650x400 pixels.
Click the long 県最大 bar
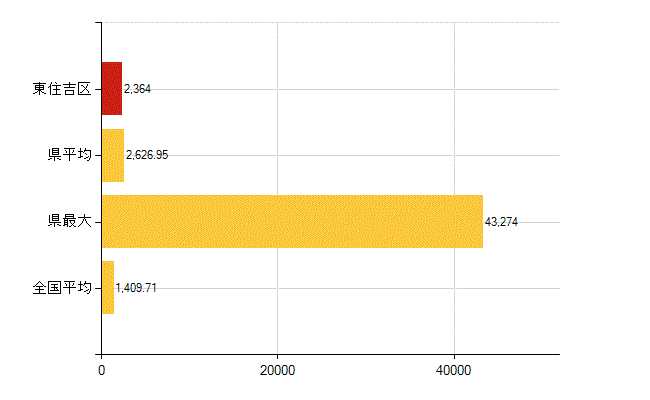(291, 221)
